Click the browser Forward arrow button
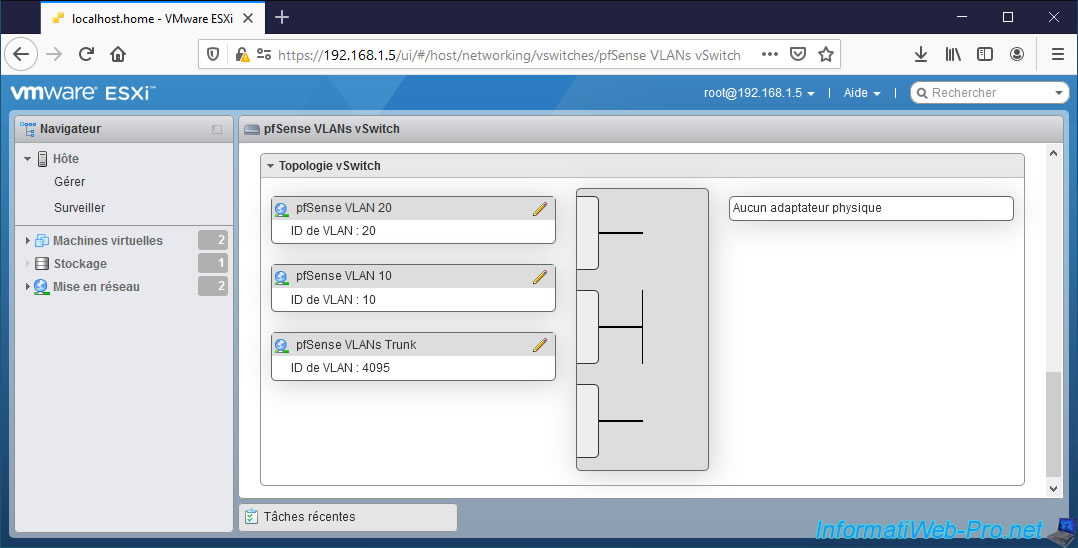The image size is (1078, 548). (x=54, y=54)
